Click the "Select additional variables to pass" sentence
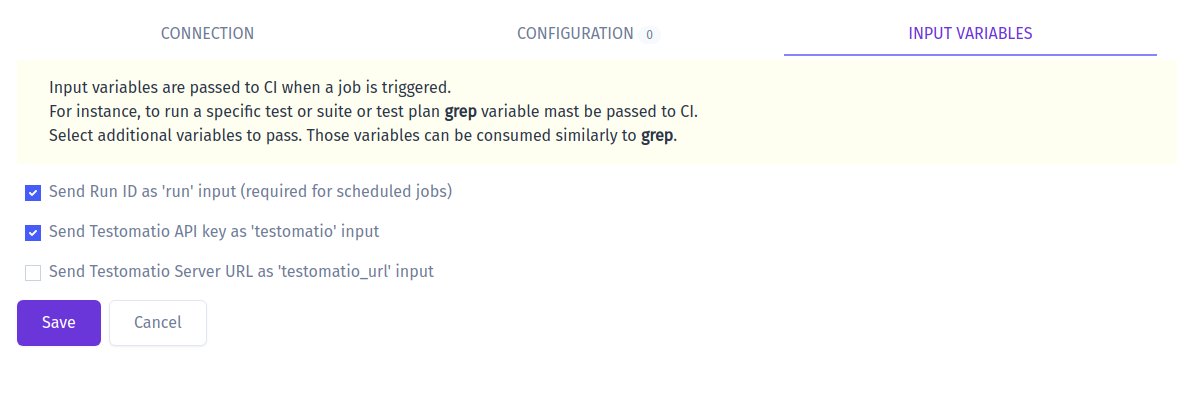This screenshot has height=406, width=1180. (363, 138)
